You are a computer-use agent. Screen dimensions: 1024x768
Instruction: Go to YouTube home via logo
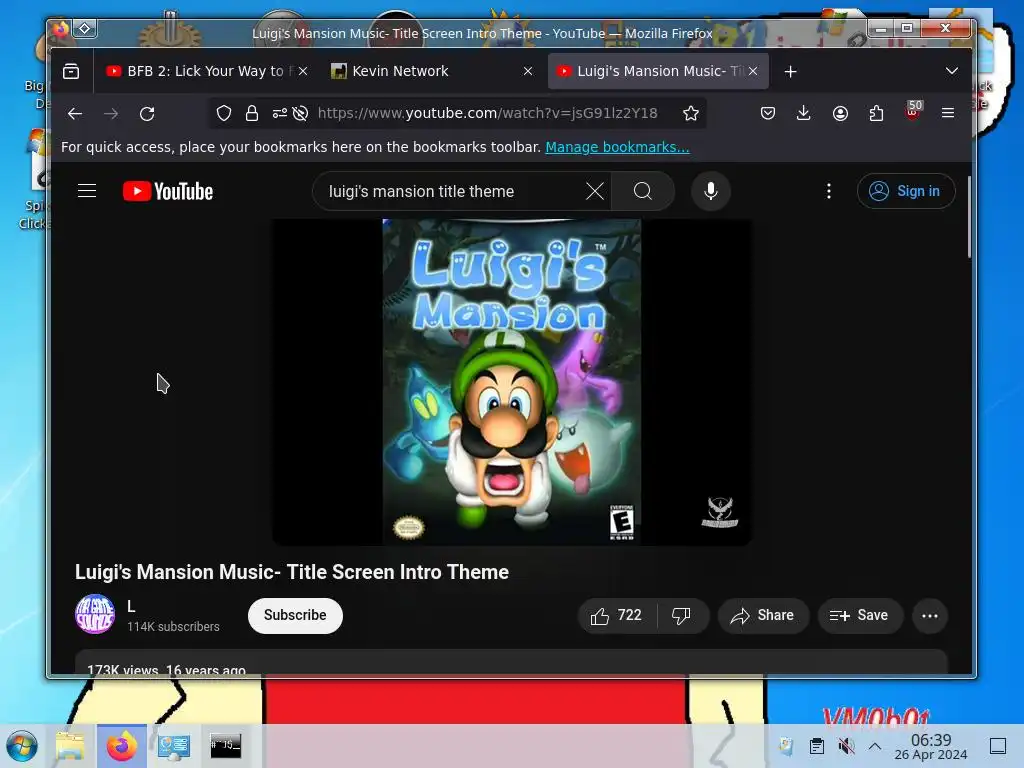(168, 191)
